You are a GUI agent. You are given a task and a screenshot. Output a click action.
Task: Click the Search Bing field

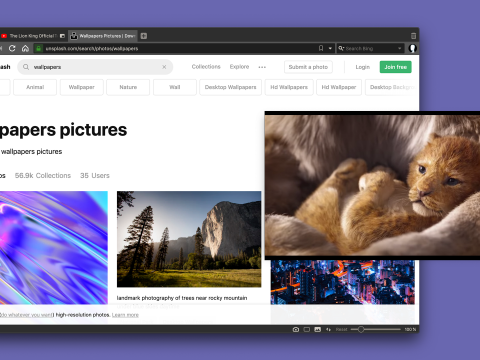pos(370,48)
